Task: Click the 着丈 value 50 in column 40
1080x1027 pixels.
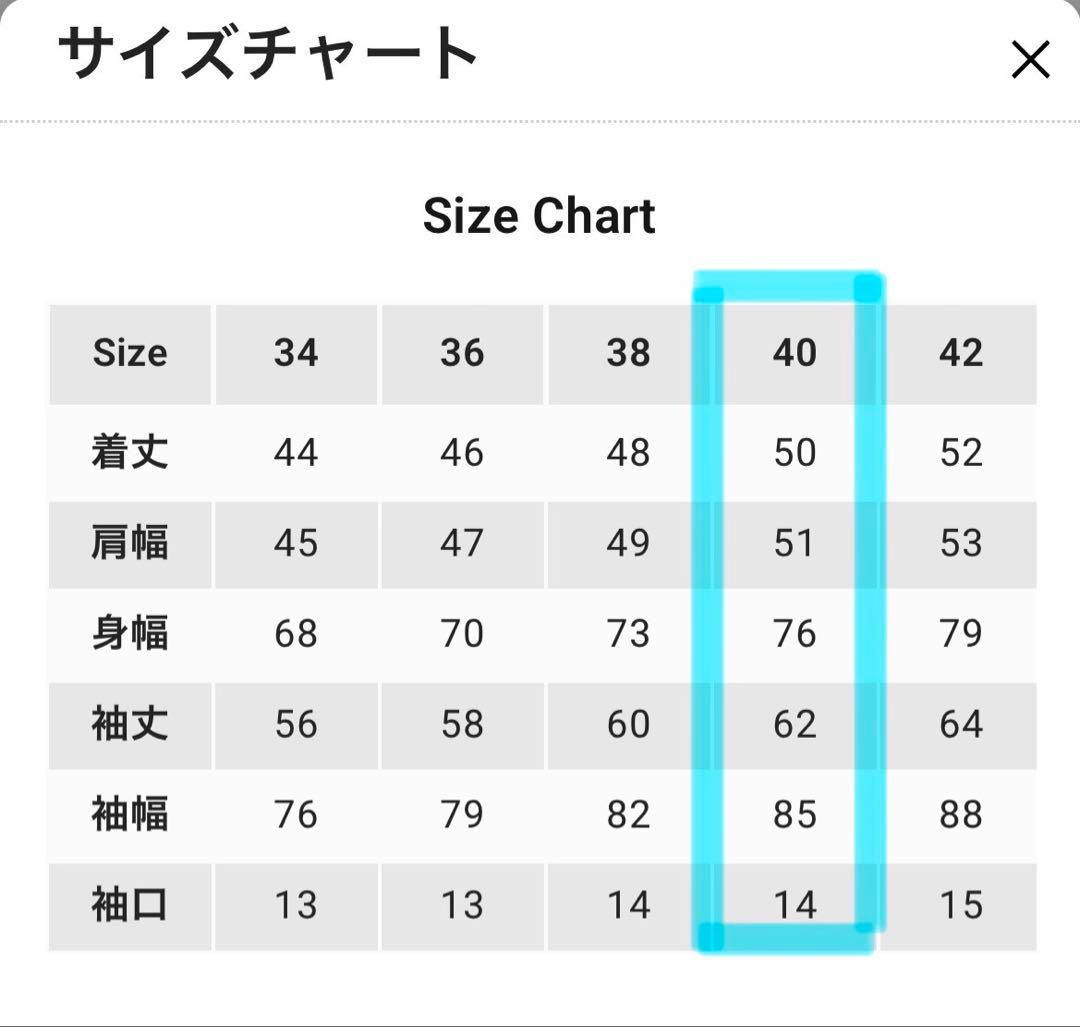Action: [795, 452]
